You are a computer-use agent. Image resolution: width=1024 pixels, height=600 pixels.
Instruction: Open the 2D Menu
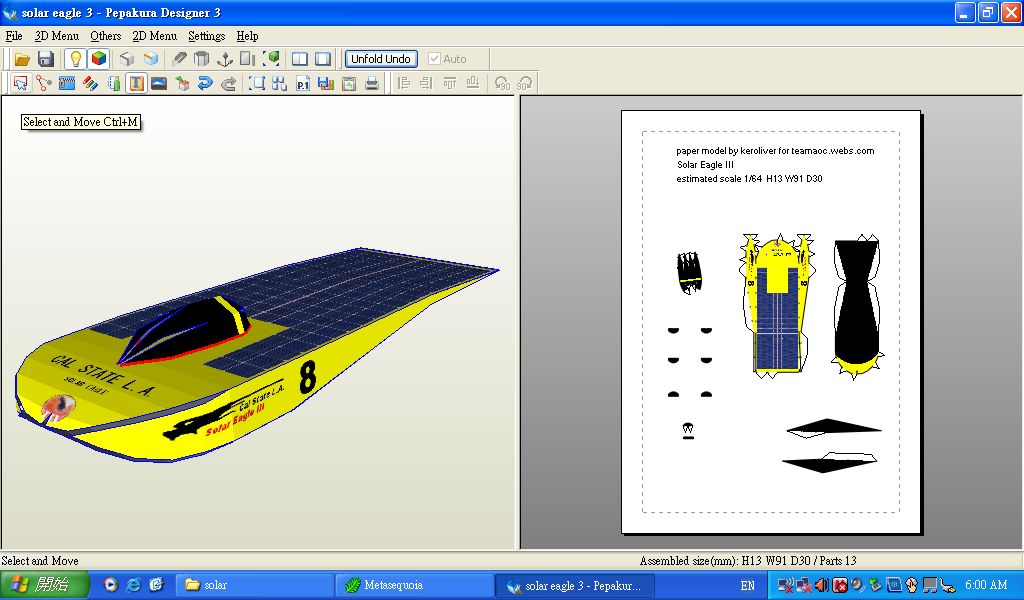[x=154, y=36]
